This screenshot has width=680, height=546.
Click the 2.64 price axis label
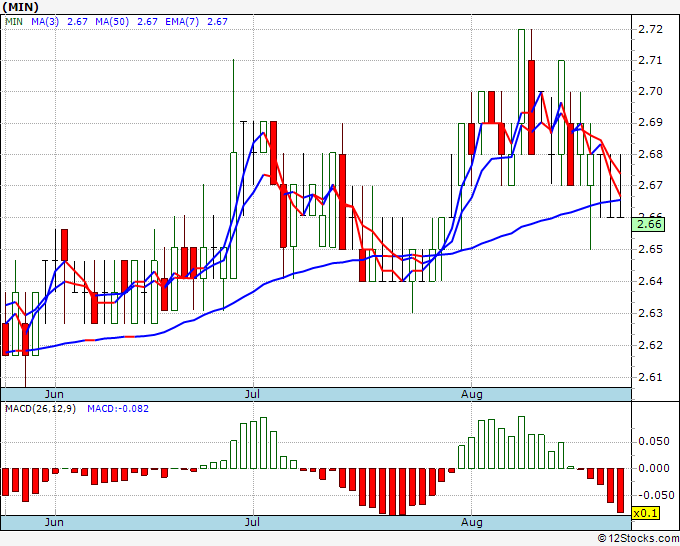click(651, 281)
